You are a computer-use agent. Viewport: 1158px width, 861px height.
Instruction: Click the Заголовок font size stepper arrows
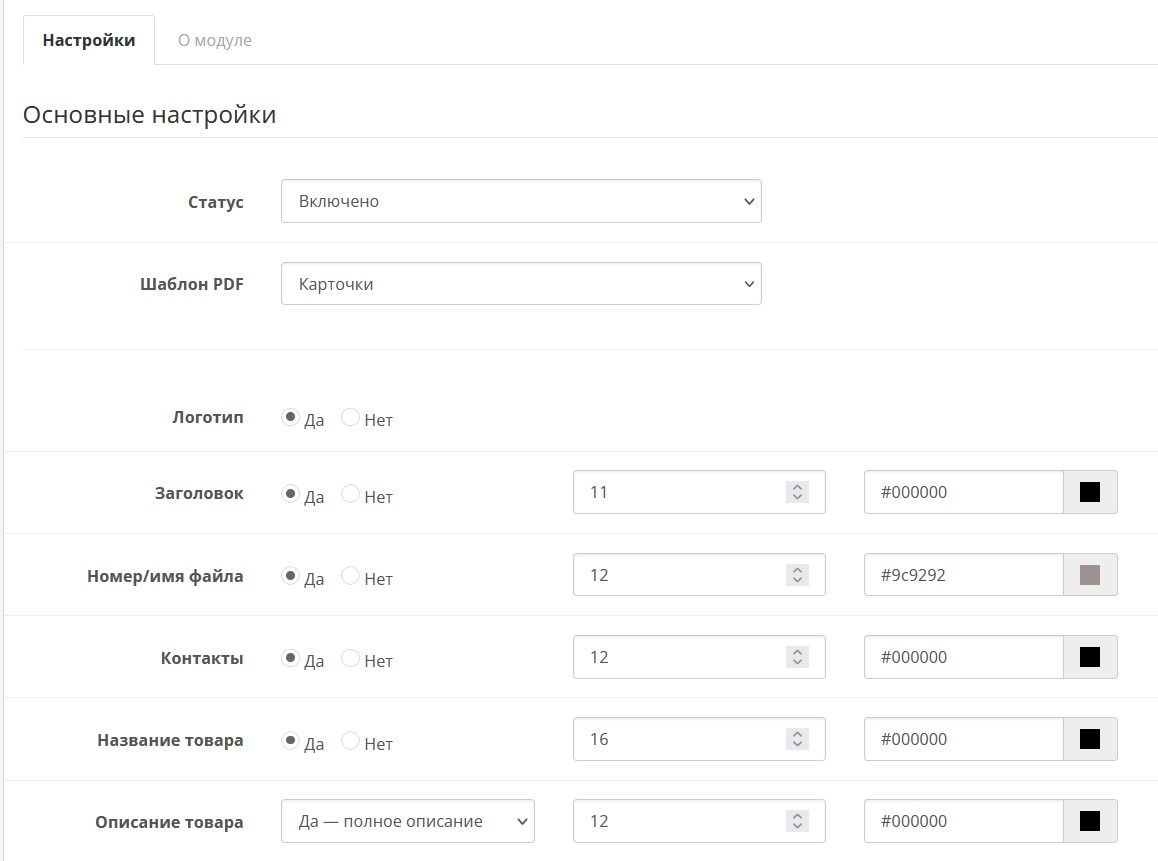(797, 492)
